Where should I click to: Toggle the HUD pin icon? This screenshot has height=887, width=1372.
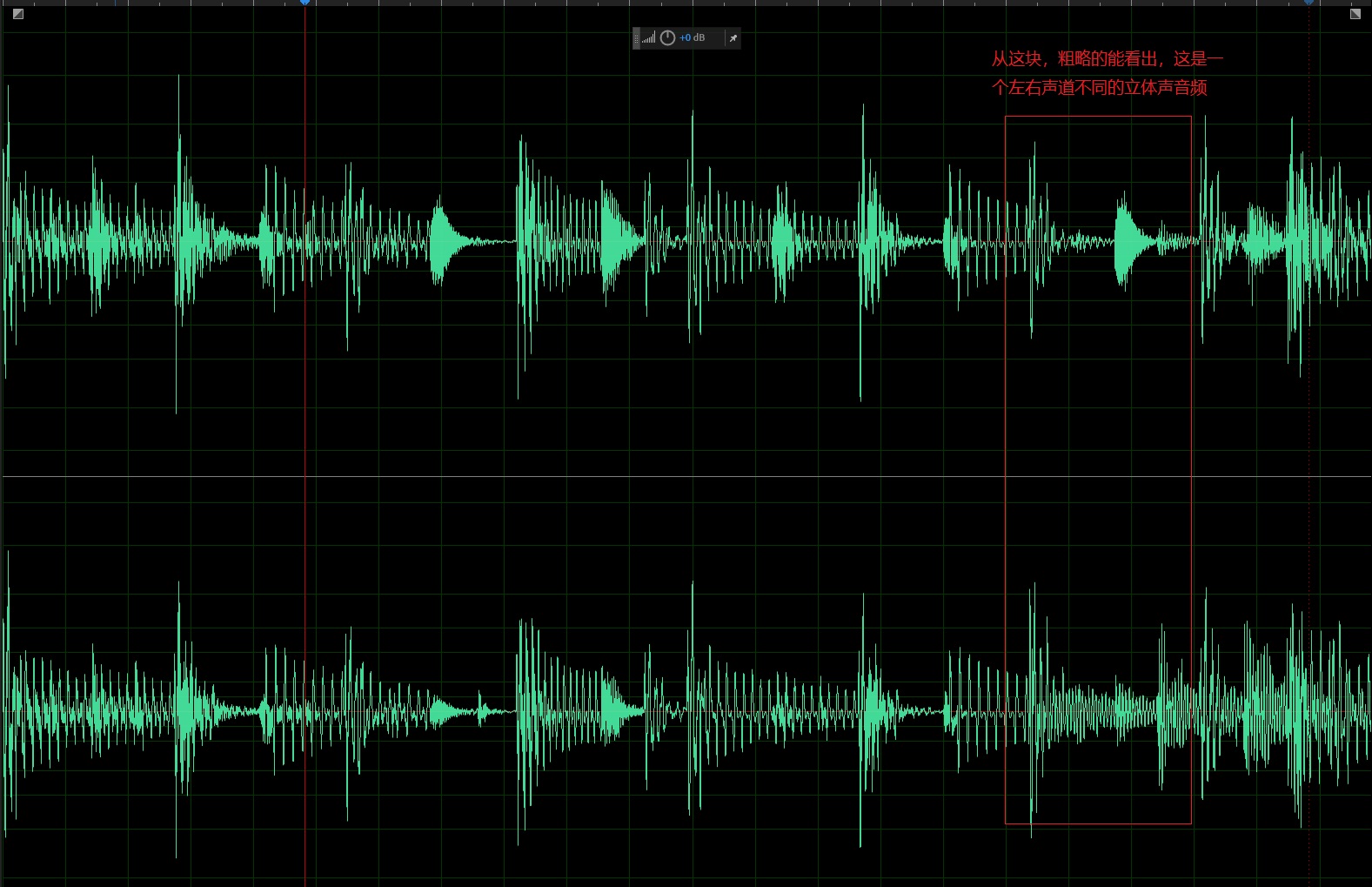click(733, 38)
